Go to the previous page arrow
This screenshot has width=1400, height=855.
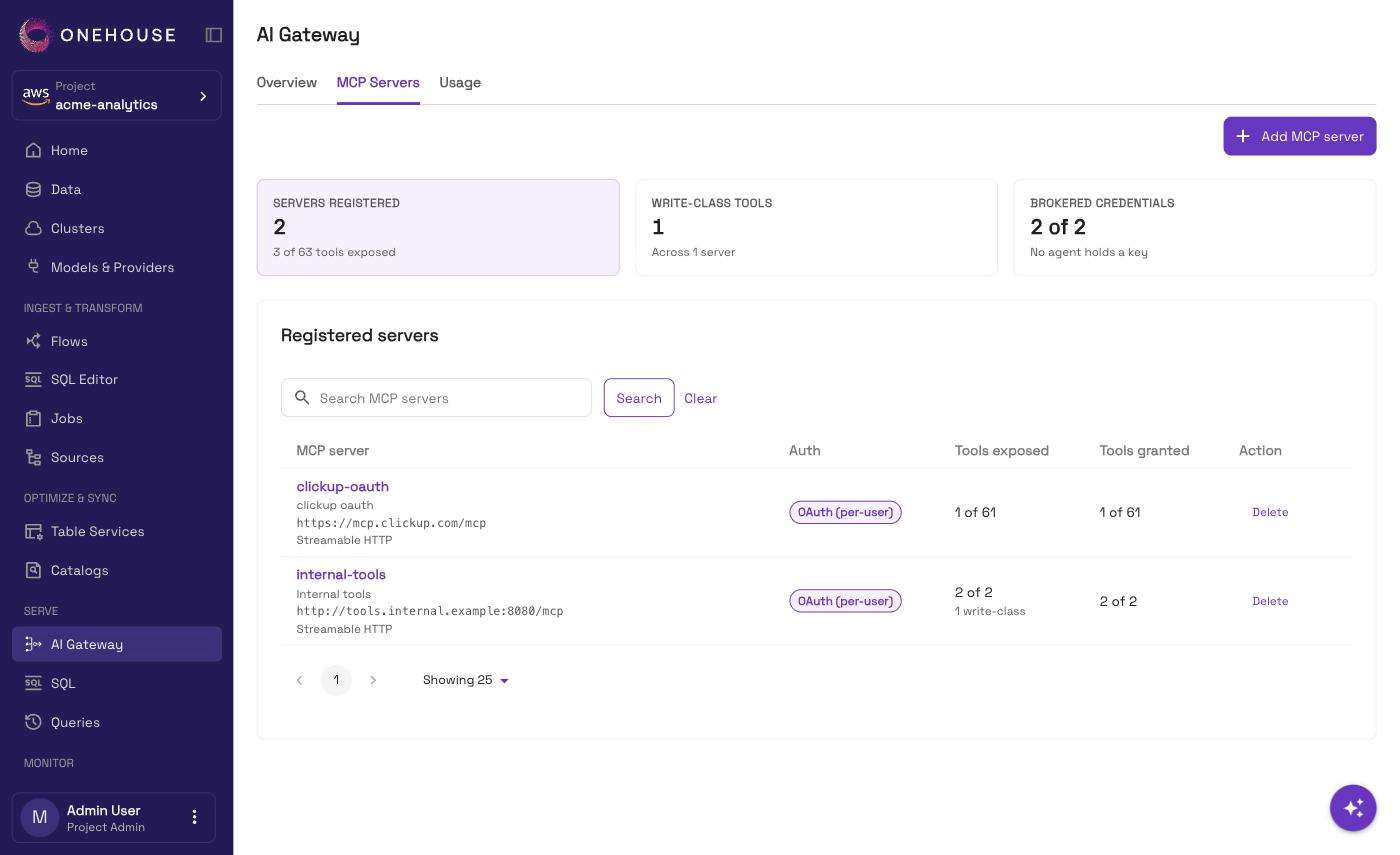tap(299, 680)
